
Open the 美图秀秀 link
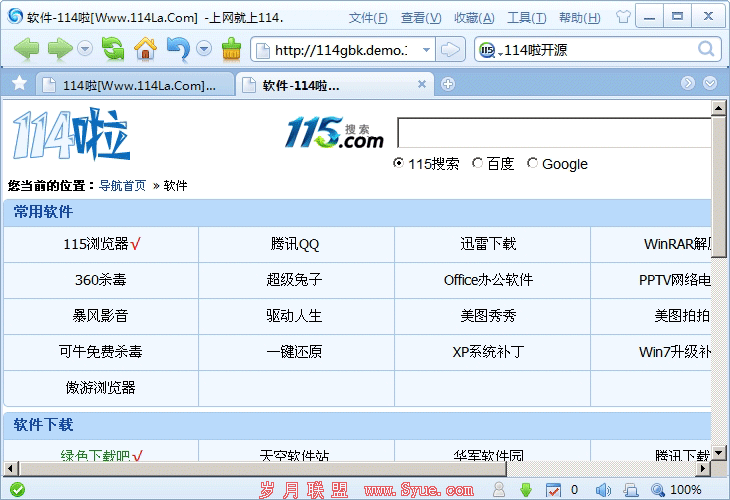coord(488,316)
